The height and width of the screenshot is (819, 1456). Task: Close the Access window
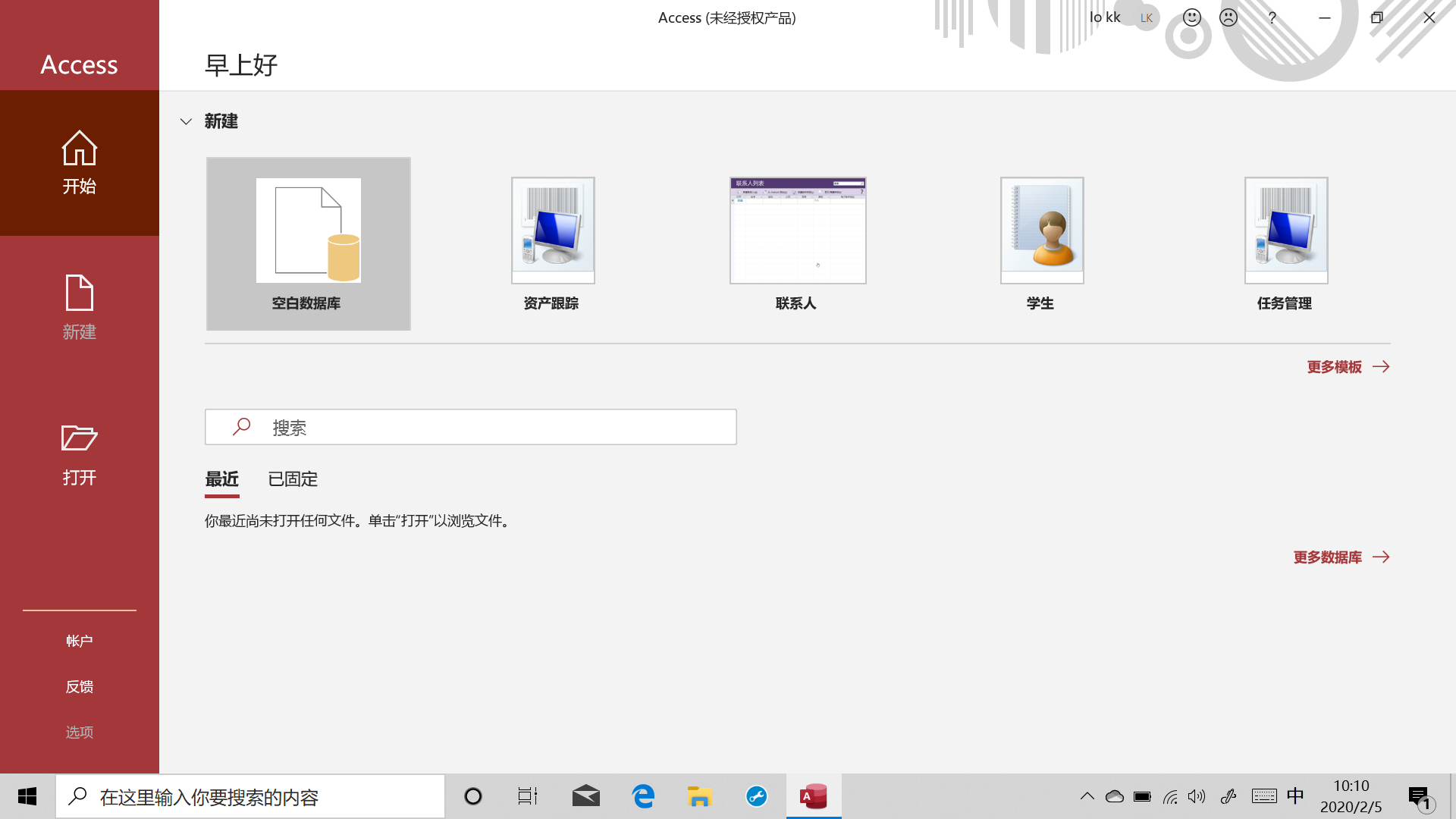pyautogui.click(x=1429, y=17)
